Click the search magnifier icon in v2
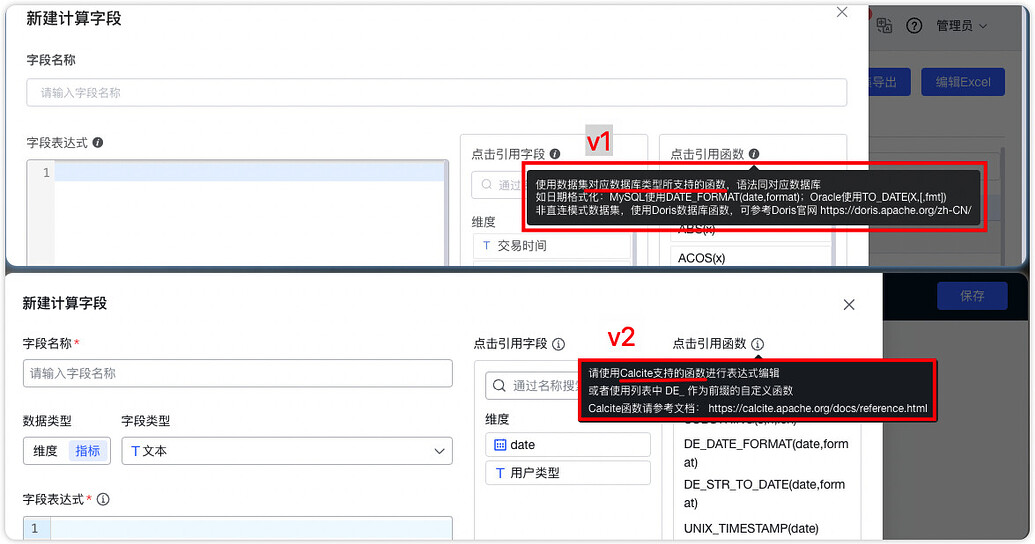Viewport: 1035px width, 544px height. tap(500, 386)
